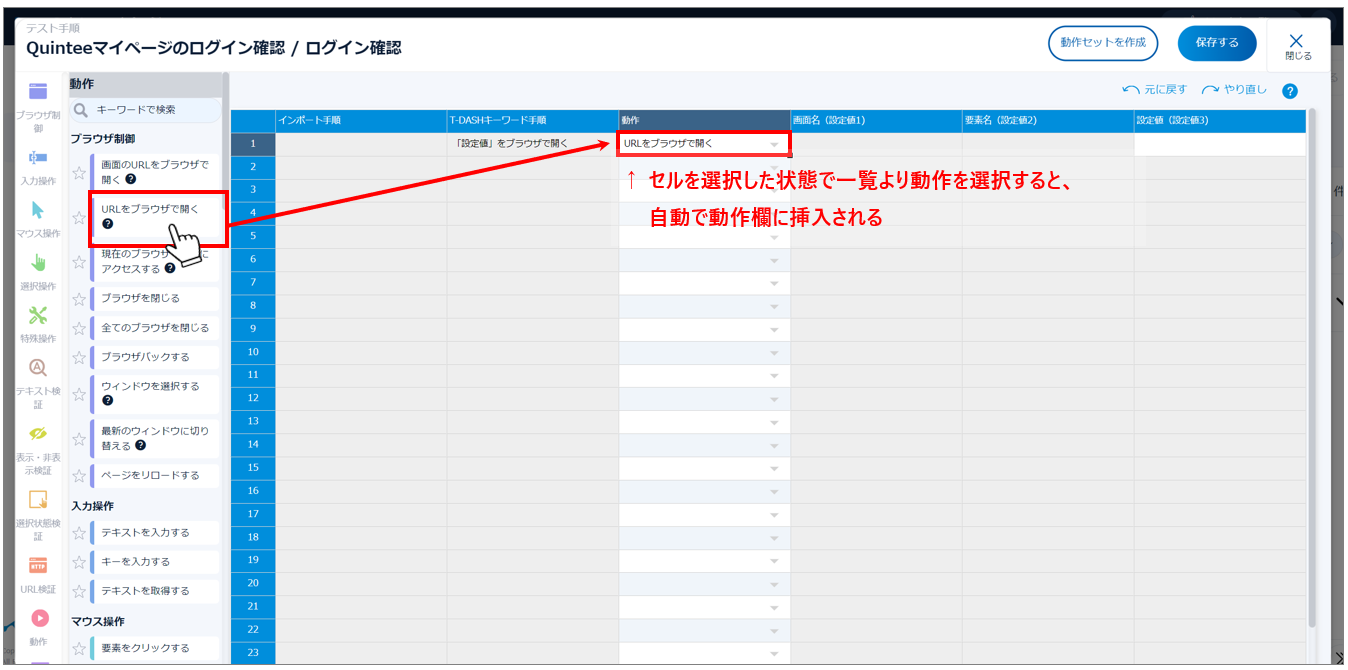Image resolution: width=1348 pixels, height=670 pixels.
Task: Open the ブラウザ制御 category icon in sidebar
Action: [38, 92]
